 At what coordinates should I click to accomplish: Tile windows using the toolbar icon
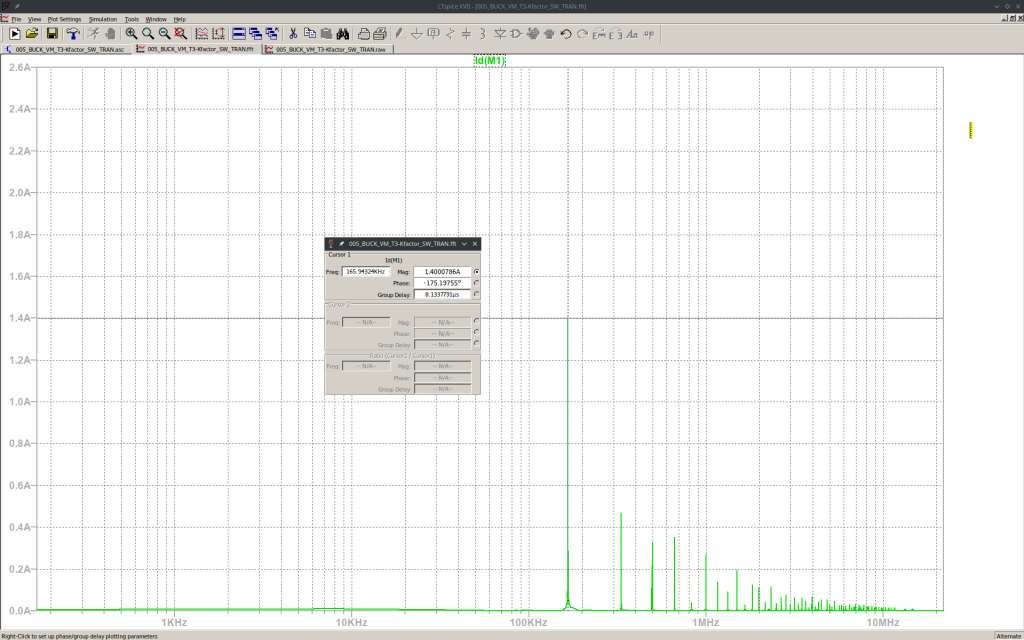tap(239, 33)
